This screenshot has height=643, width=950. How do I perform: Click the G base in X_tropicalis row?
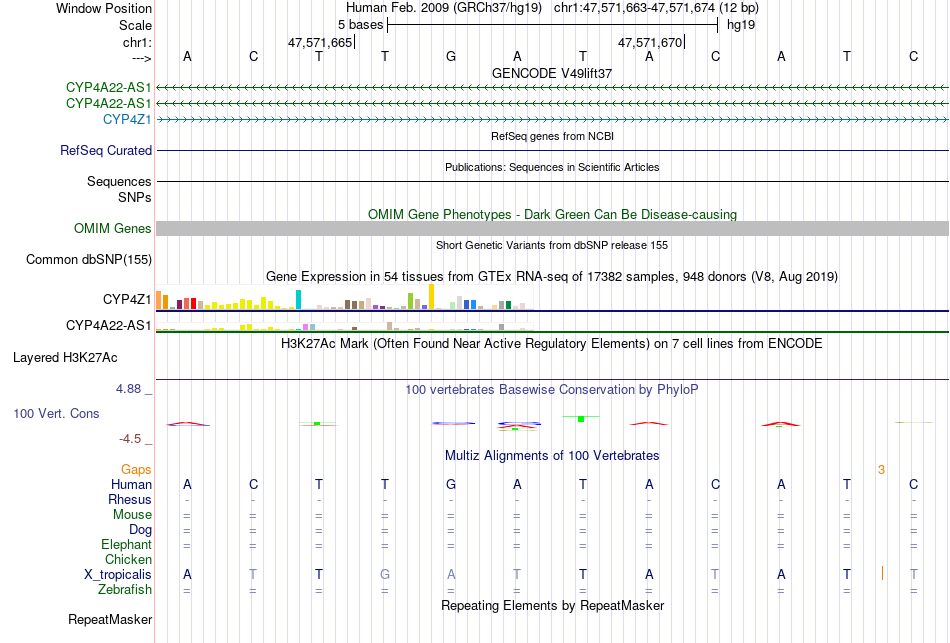(385, 575)
